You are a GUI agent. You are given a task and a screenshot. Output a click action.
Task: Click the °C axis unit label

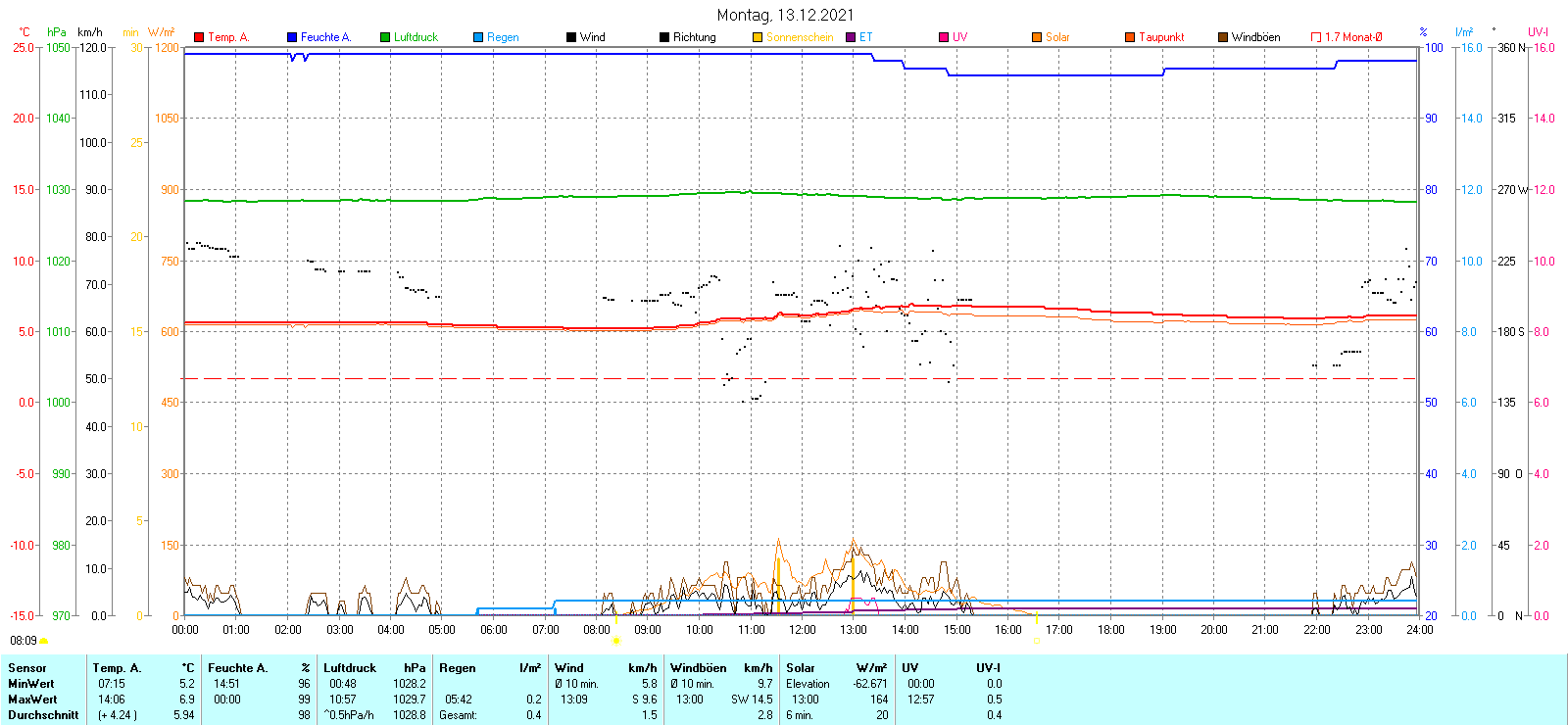click(x=24, y=32)
